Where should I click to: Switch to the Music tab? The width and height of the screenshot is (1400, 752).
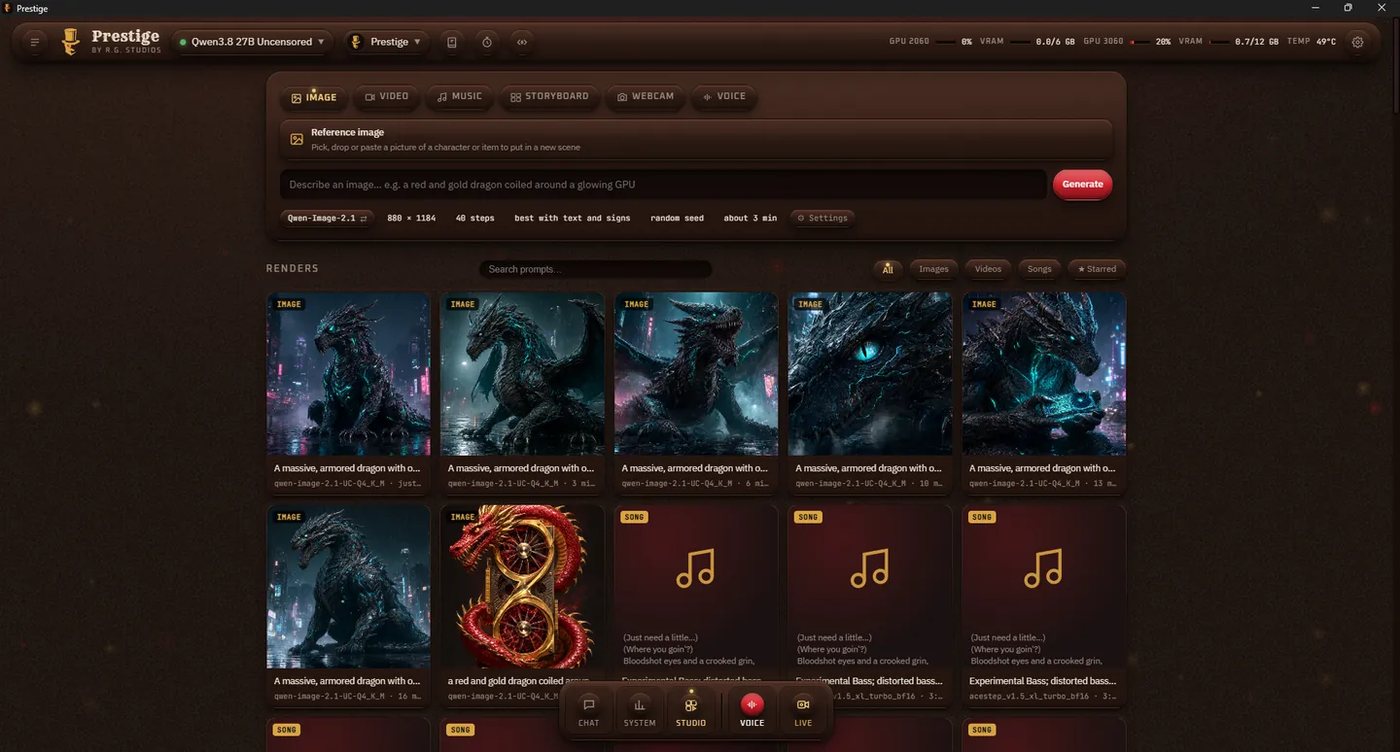coord(460,97)
